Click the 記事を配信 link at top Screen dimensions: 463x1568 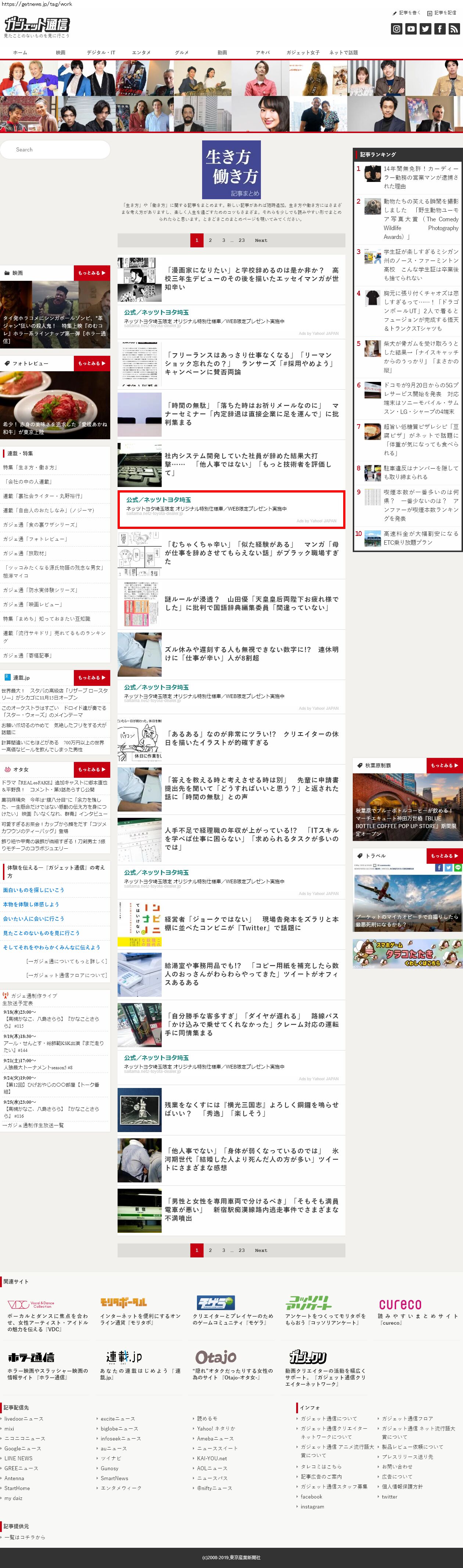point(442,12)
